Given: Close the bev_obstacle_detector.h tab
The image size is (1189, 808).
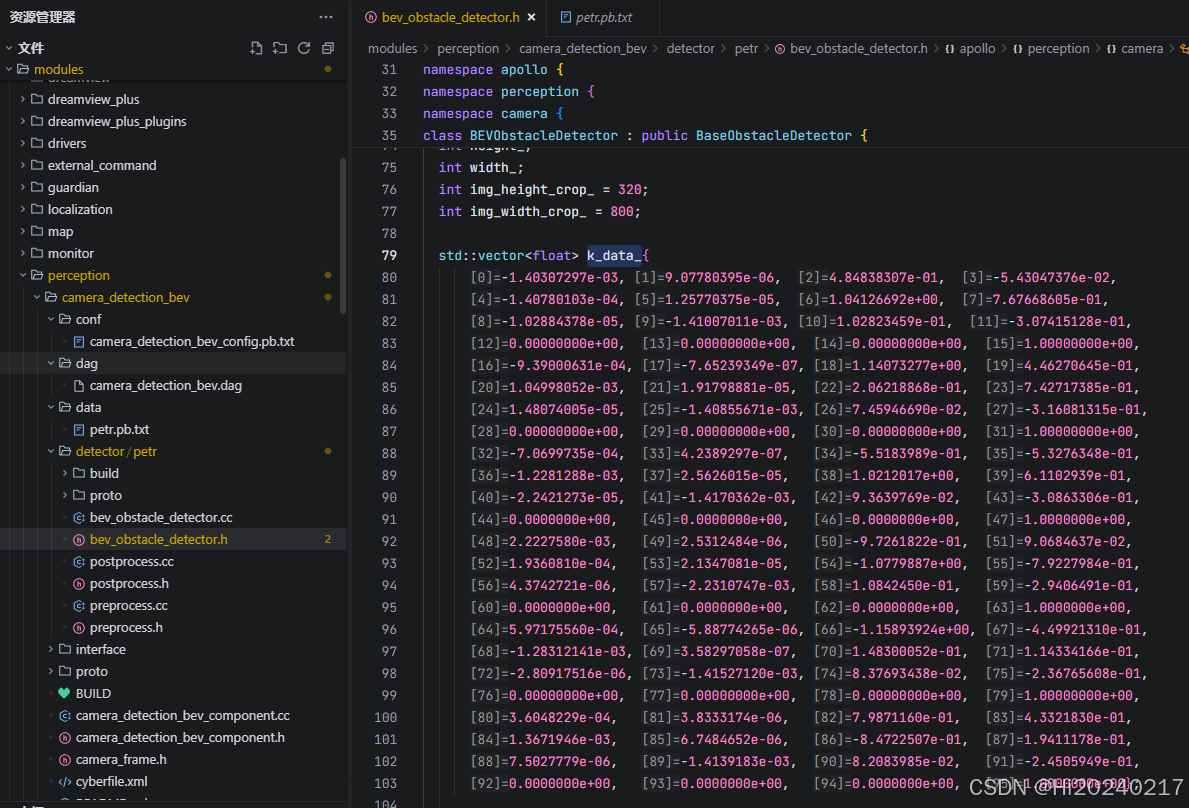Looking at the screenshot, I should (532, 17).
